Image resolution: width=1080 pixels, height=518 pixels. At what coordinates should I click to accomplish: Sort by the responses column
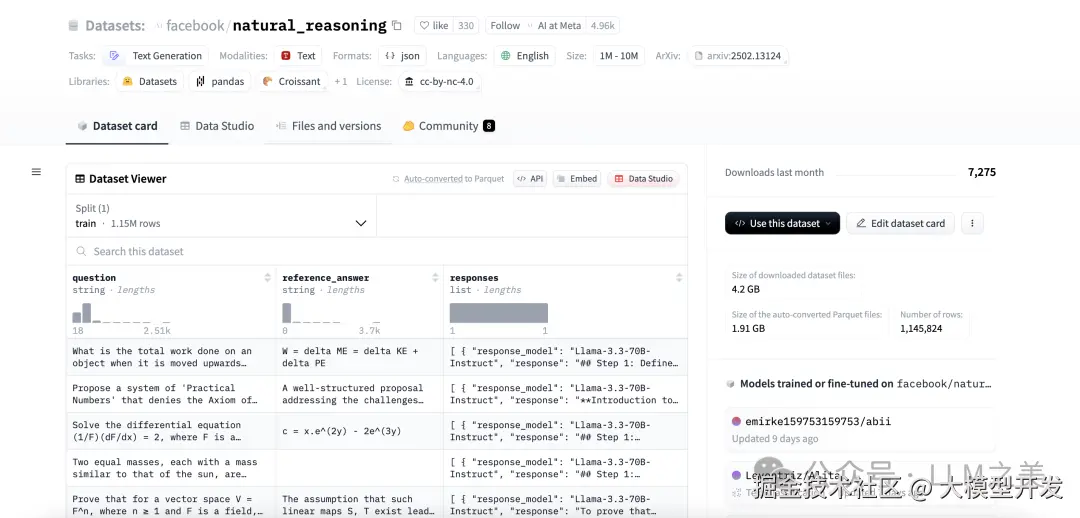pos(679,278)
